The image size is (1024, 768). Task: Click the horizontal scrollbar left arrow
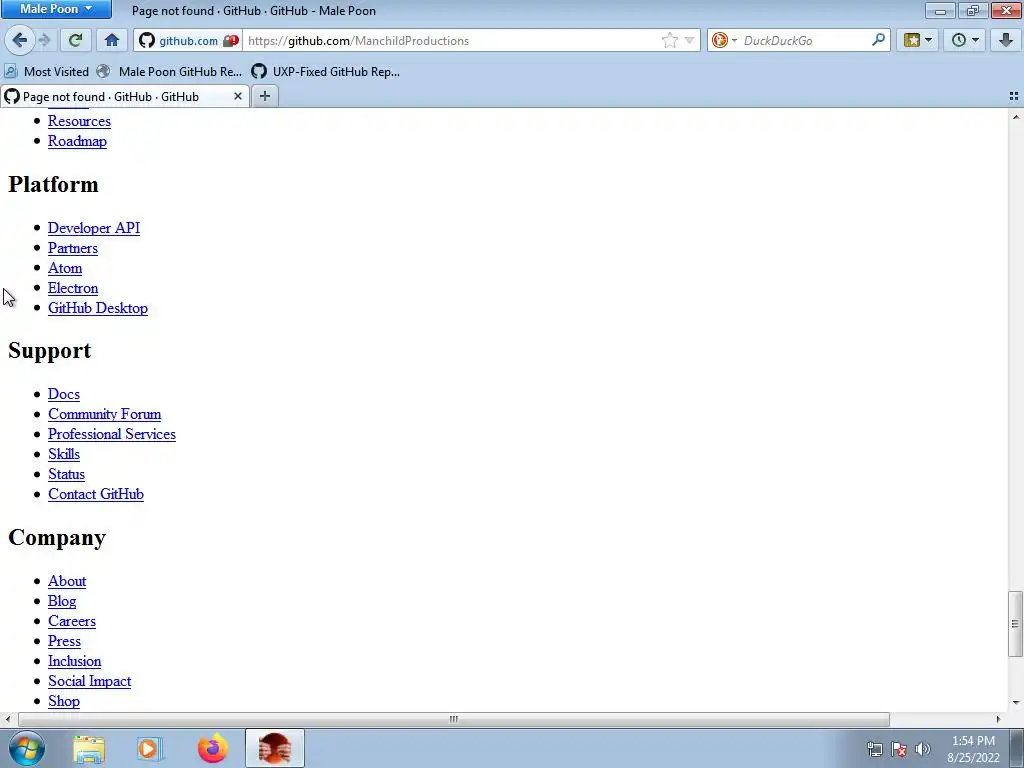pyautogui.click(x=7, y=719)
